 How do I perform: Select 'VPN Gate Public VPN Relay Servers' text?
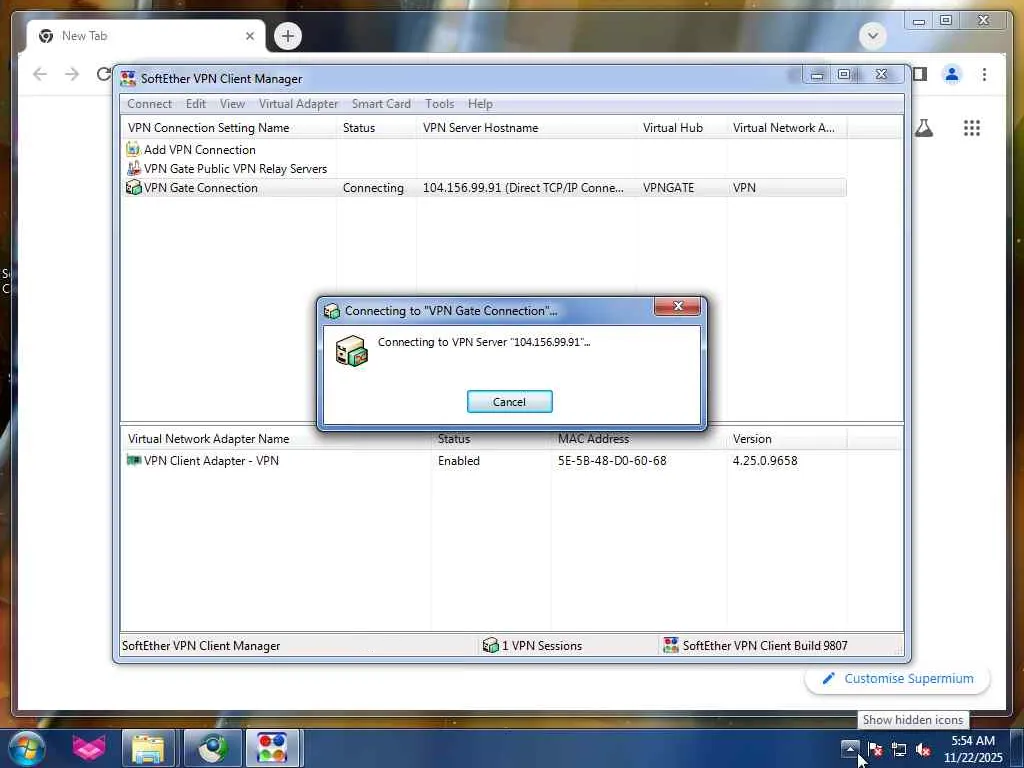click(236, 168)
